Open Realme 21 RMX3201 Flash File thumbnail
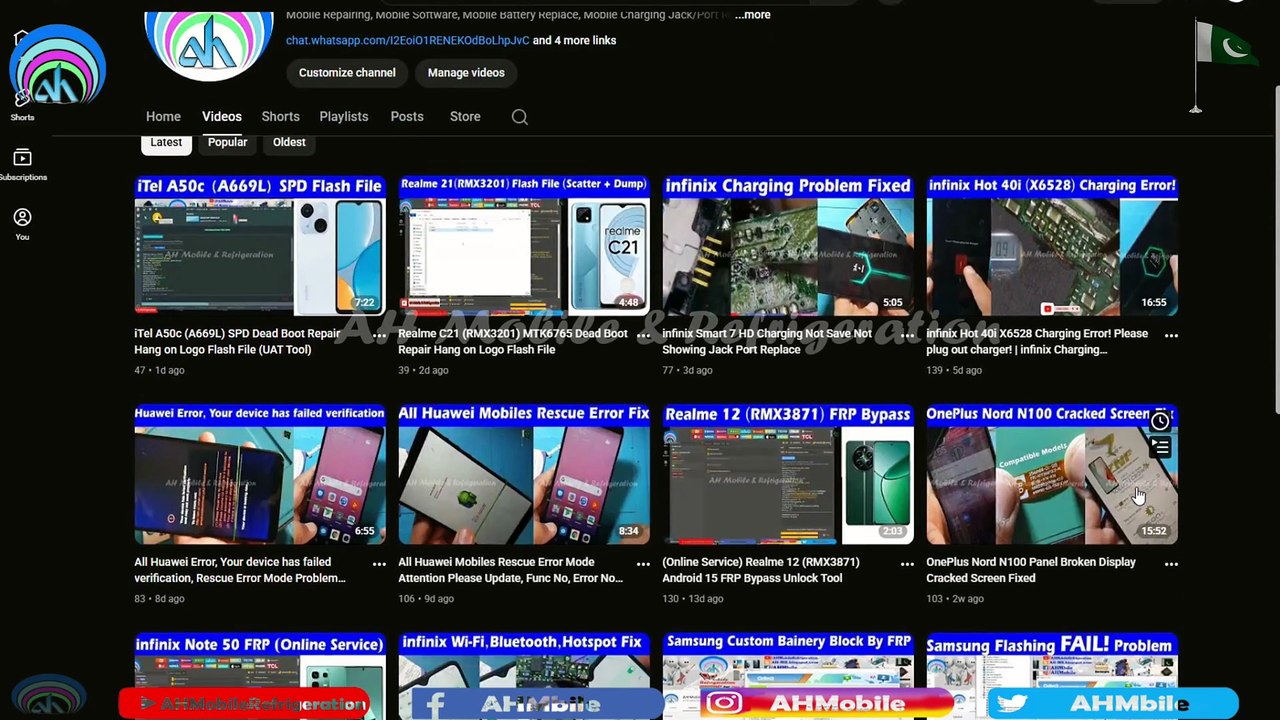This screenshot has height=720, width=1280. point(524,245)
